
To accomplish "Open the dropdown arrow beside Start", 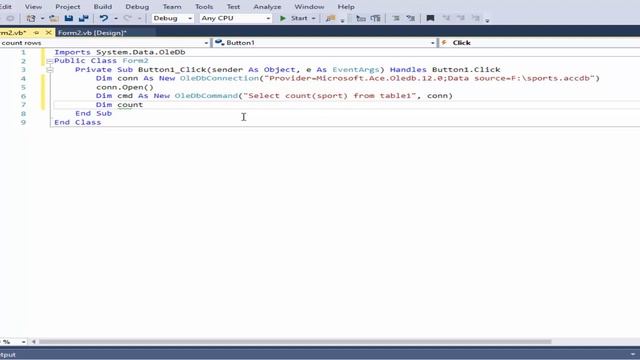I will [x=313, y=18].
